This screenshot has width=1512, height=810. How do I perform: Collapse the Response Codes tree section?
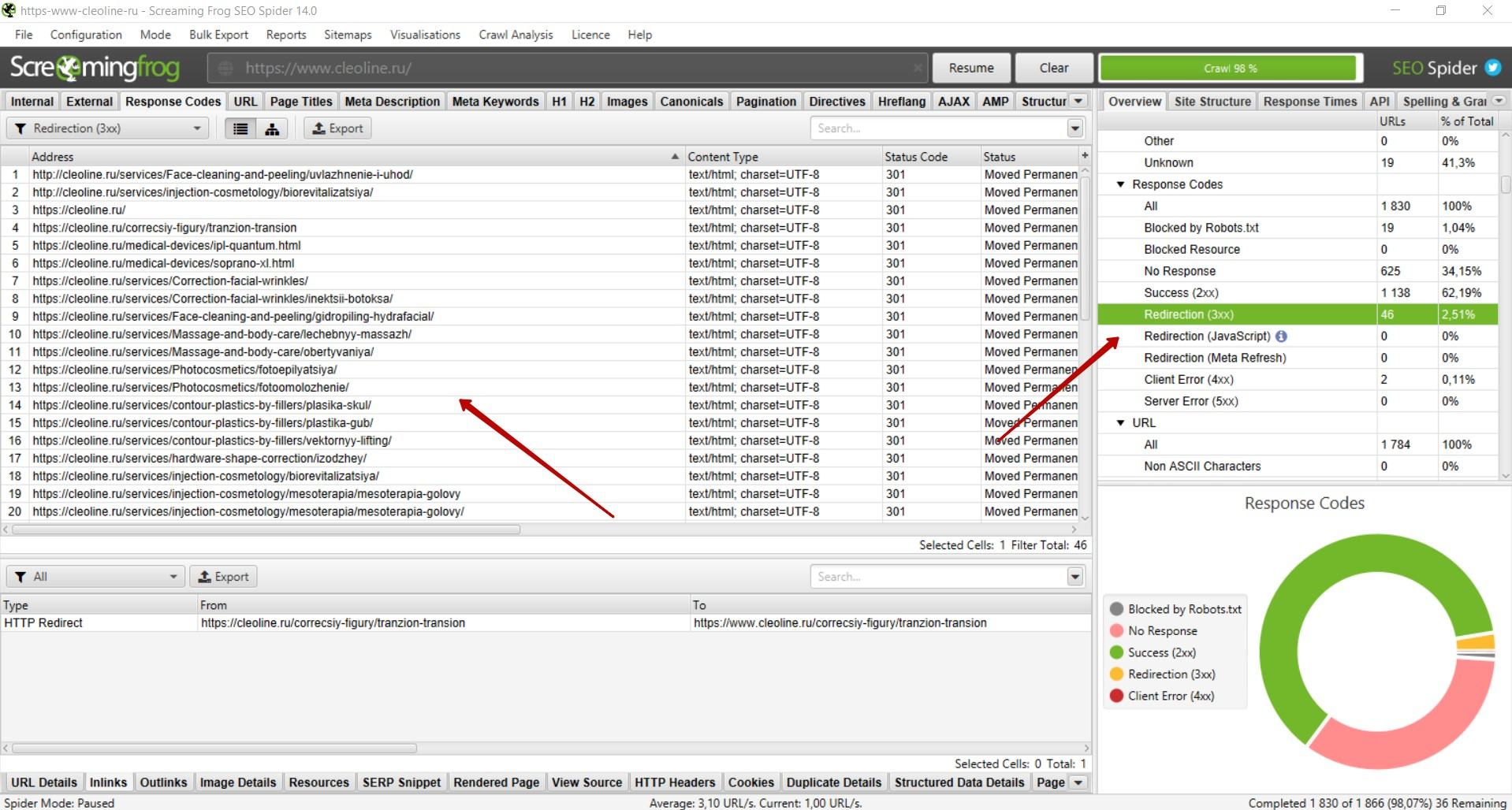[x=1120, y=184]
